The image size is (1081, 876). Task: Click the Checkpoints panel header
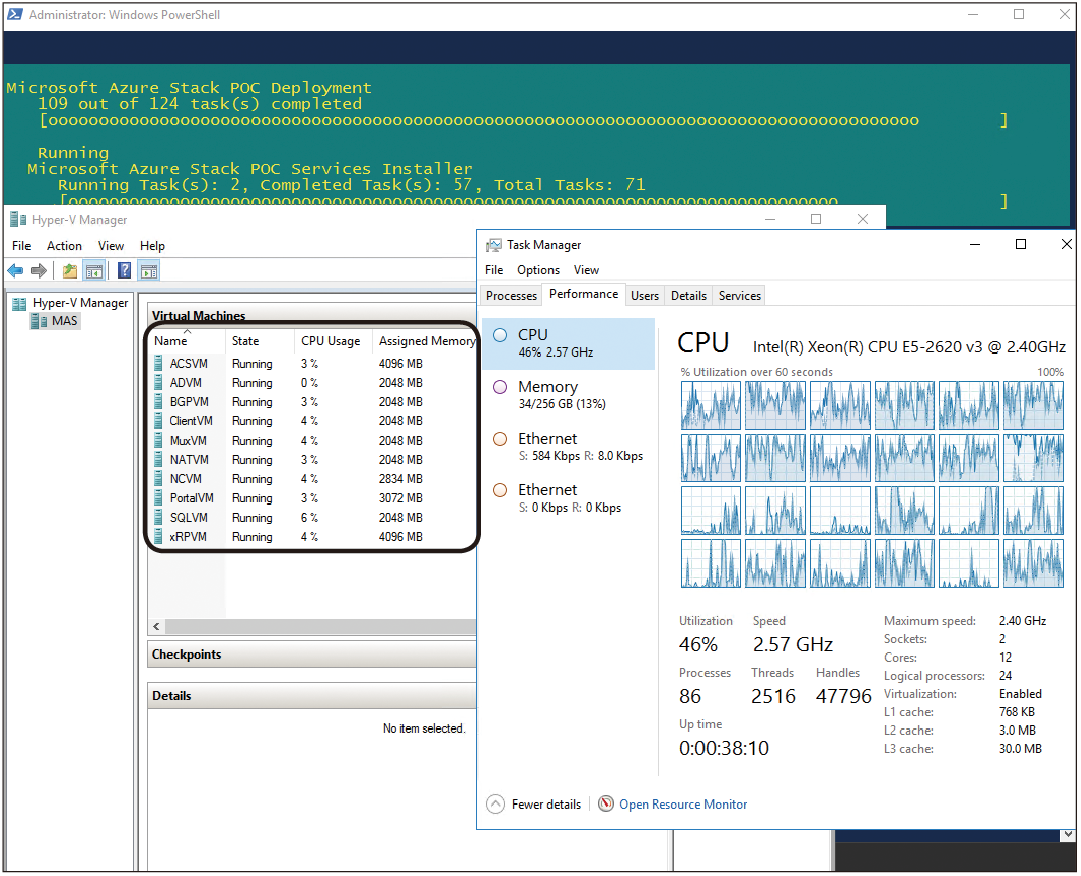pos(312,655)
